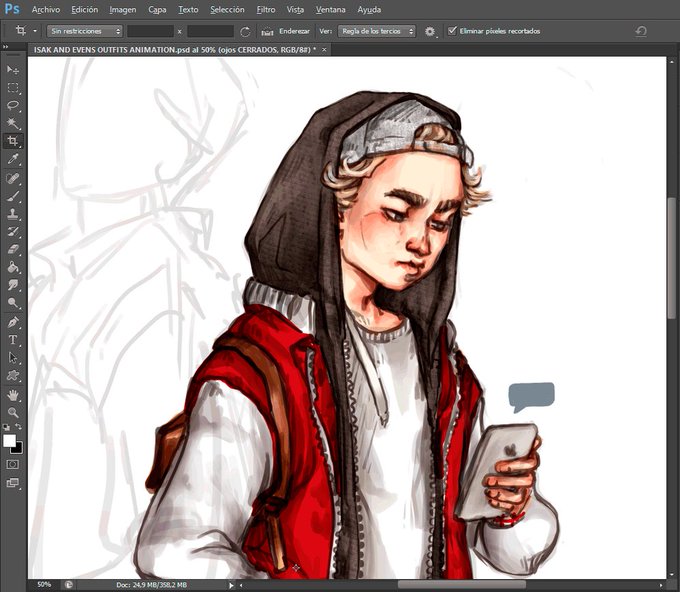The height and width of the screenshot is (592, 680).
Task: Select the Paint Bucket tool
Action: click(13, 267)
